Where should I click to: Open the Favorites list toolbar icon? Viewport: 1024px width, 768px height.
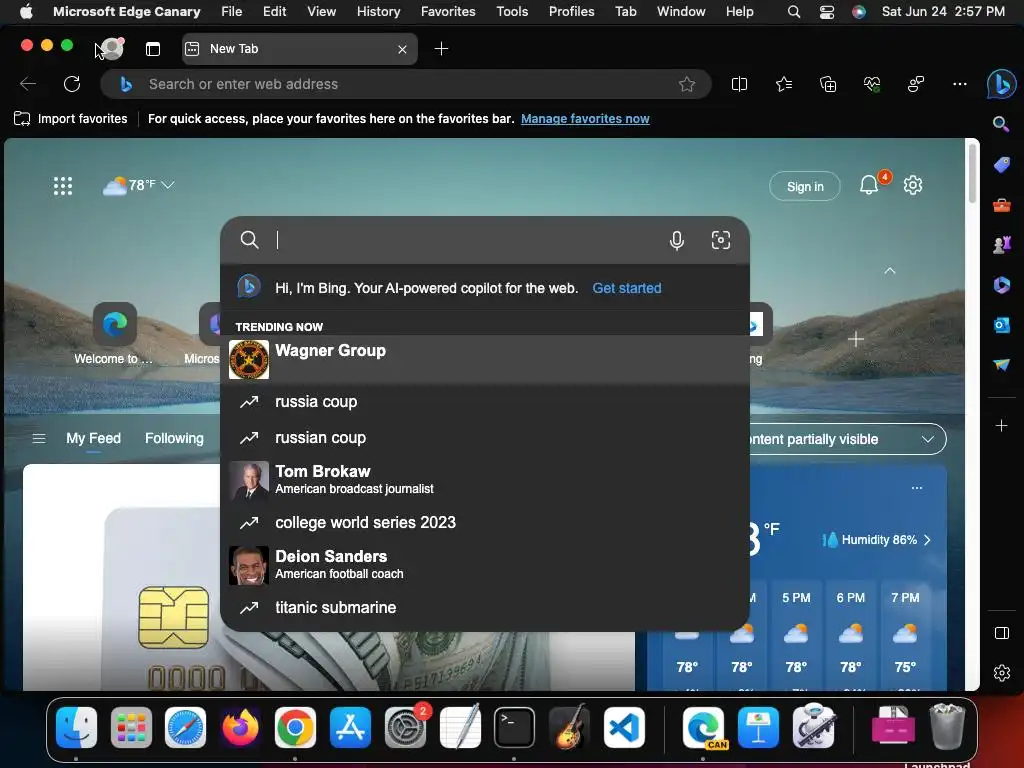[x=784, y=84]
